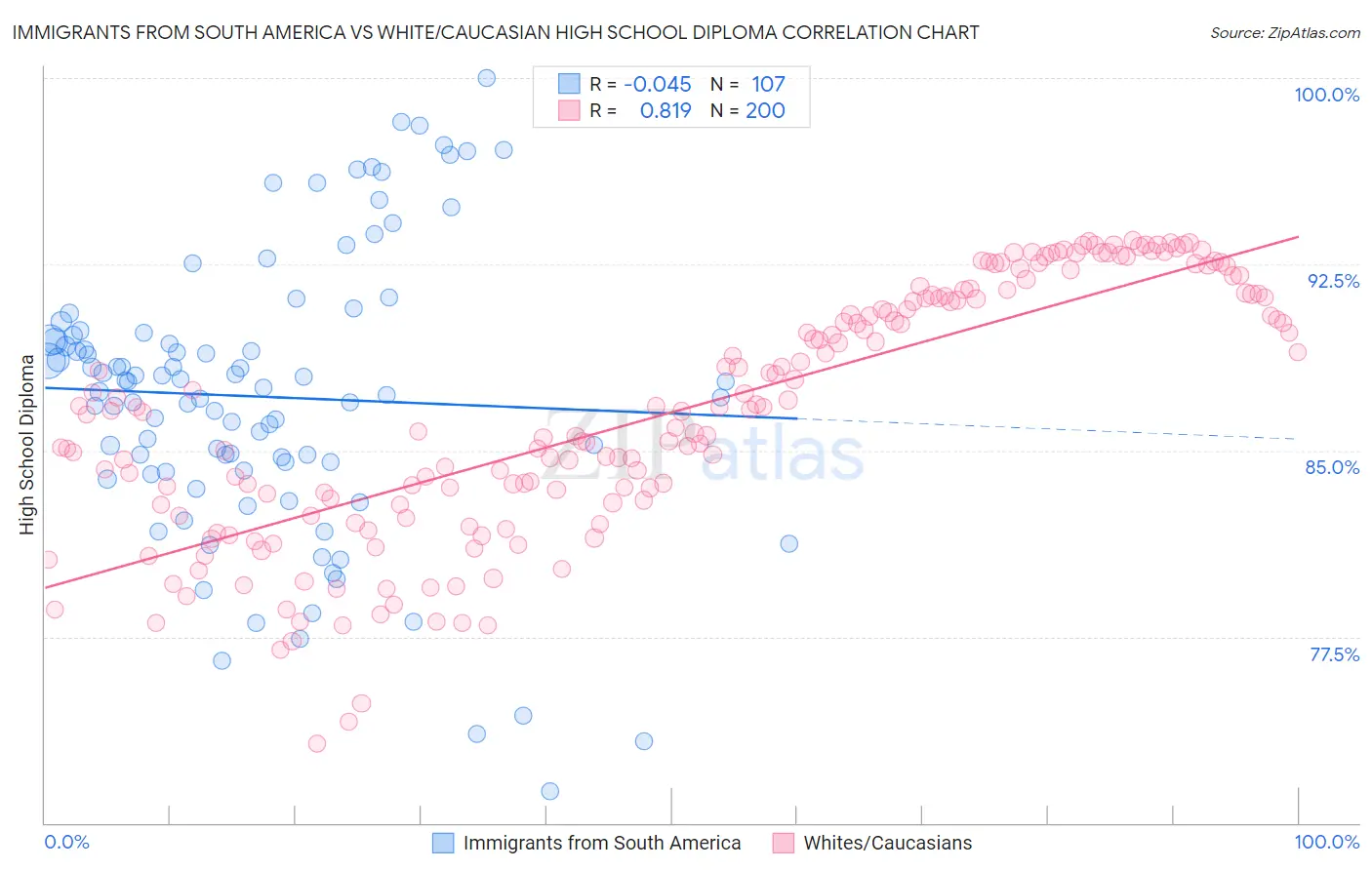Click the blue legend swatch for Immigrants from South America

pyautogui.click(x=443, y=843)
